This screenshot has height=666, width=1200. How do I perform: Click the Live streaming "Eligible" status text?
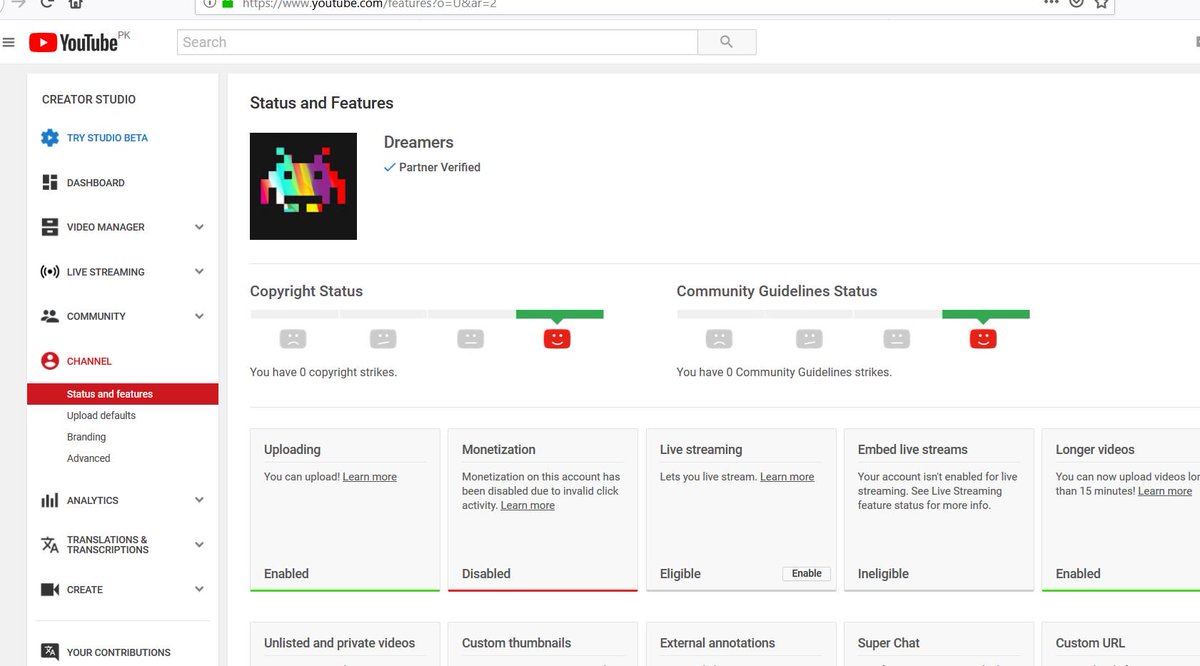tap(680, 574)
